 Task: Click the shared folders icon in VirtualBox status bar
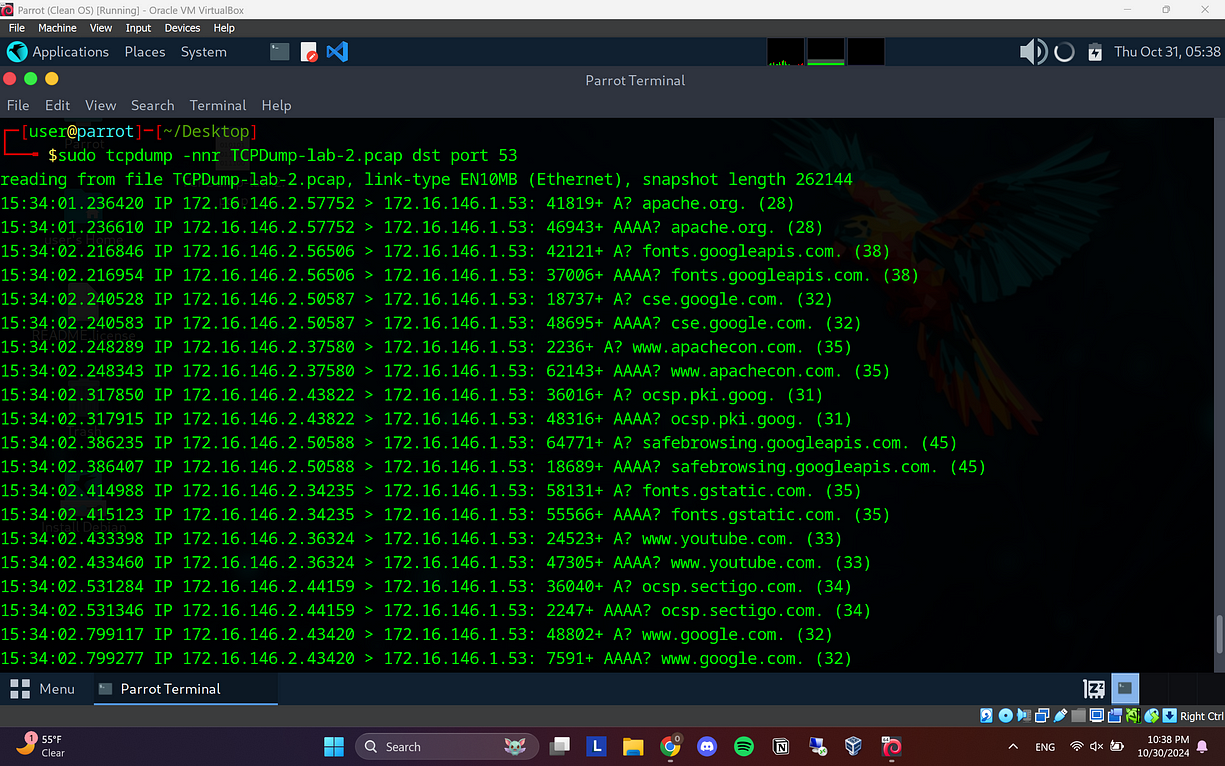click(x=1078, y=715)
